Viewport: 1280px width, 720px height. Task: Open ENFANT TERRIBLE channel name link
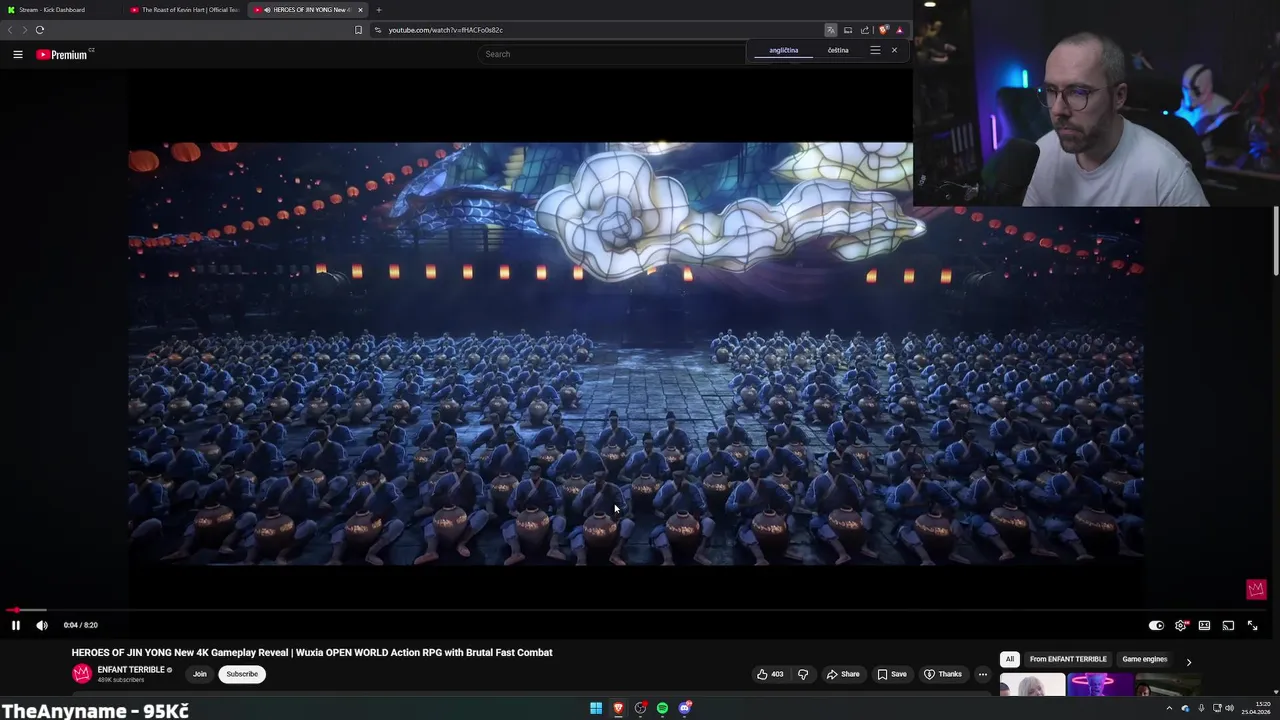click(x=131, y=670)
